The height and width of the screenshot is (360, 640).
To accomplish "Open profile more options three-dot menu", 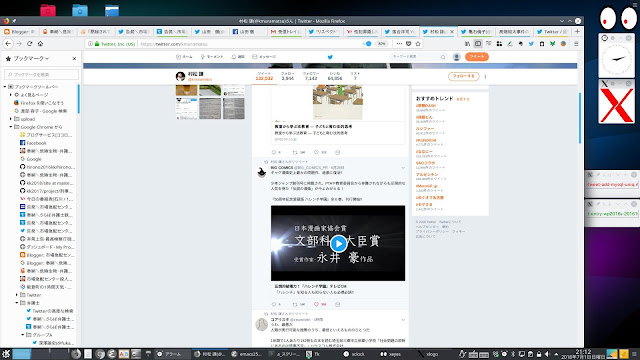I will [x=485, y=76].
